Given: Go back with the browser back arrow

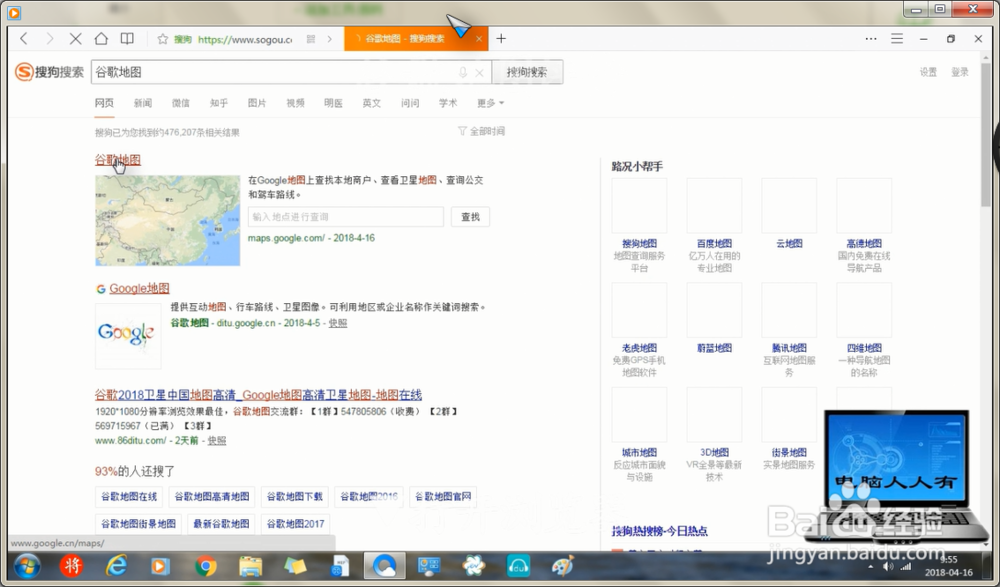Looking at the screenshot, I should [24, 39].
